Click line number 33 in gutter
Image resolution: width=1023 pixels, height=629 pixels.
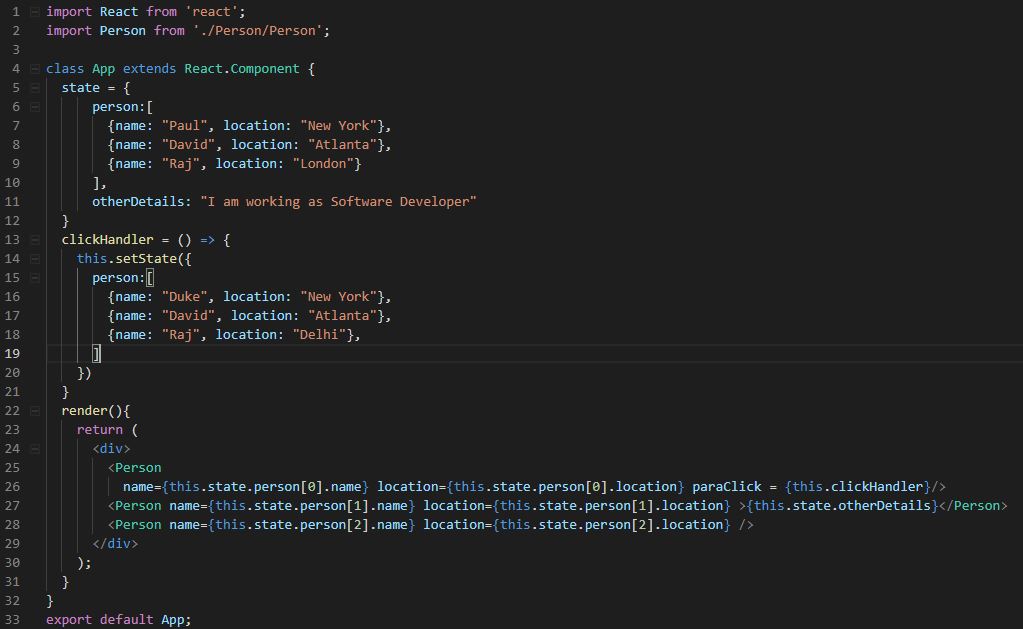tap(12, 620)
